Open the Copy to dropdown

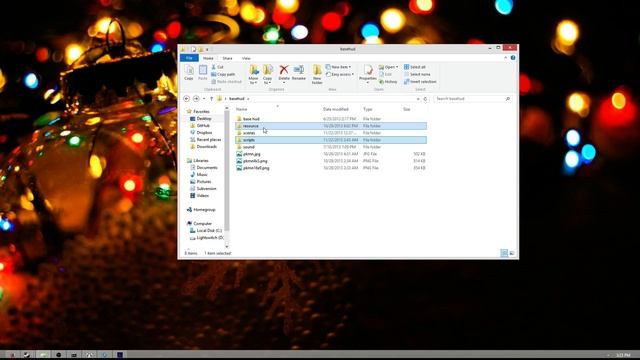(268, 74)
